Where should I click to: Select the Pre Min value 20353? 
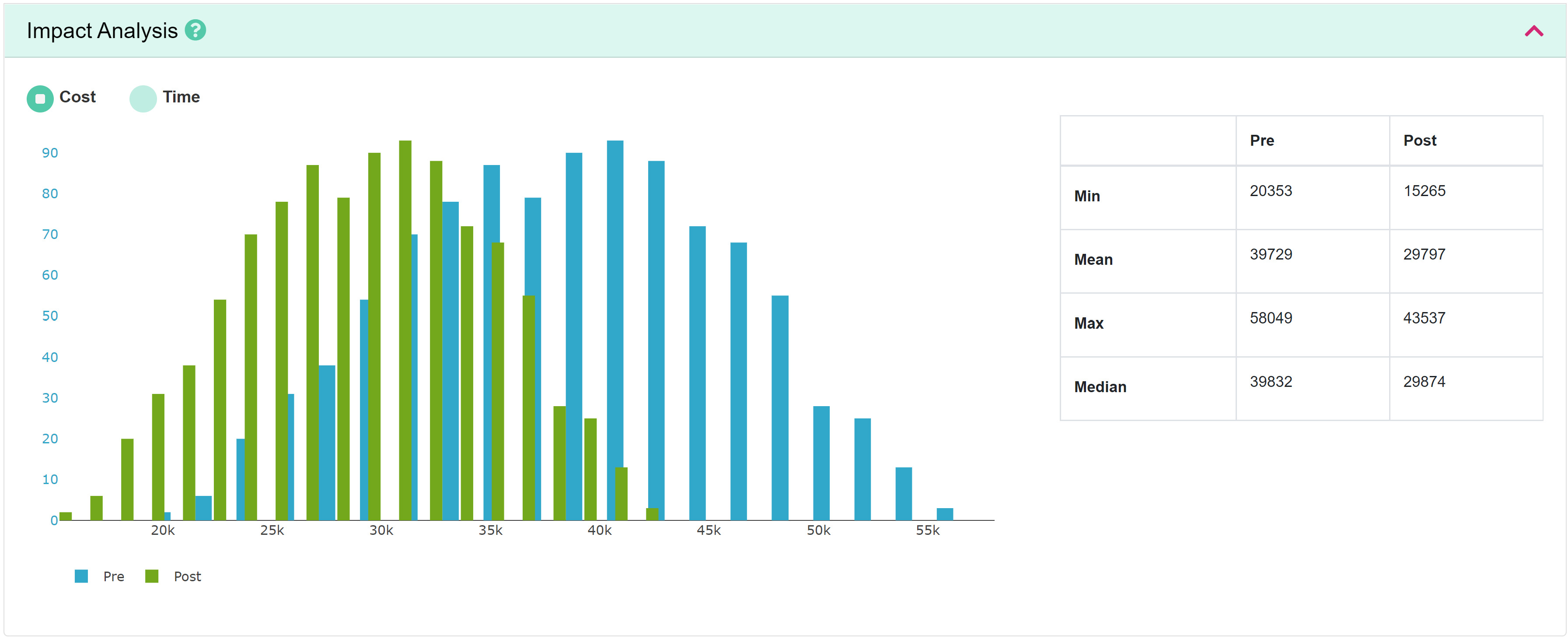click(x=1271, y=191)
